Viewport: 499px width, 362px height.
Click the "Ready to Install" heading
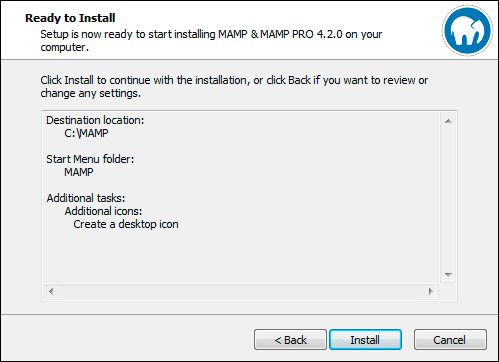(70, 18)
